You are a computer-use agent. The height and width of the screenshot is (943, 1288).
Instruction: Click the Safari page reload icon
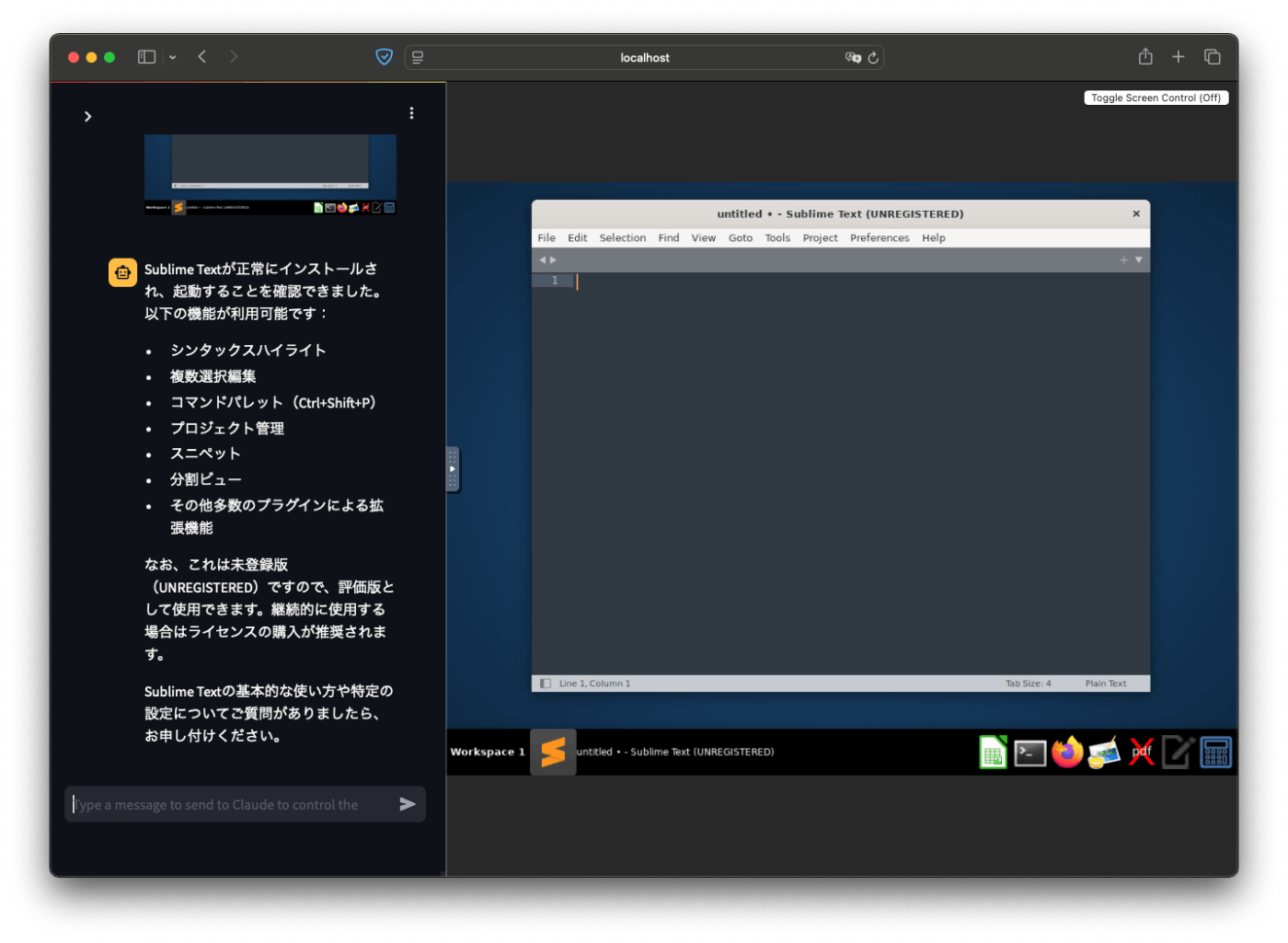click(873, 57)
